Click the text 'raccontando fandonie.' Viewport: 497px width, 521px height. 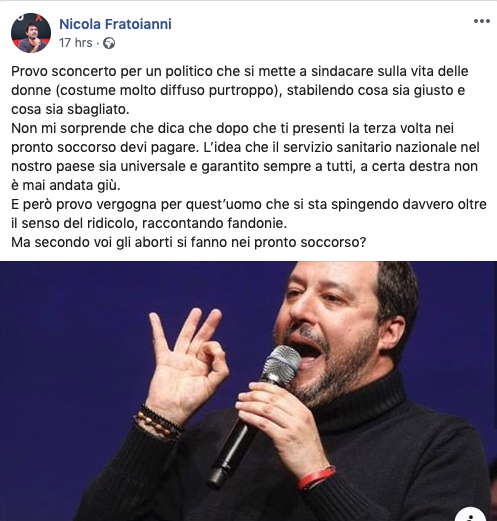tap(214, 223)
